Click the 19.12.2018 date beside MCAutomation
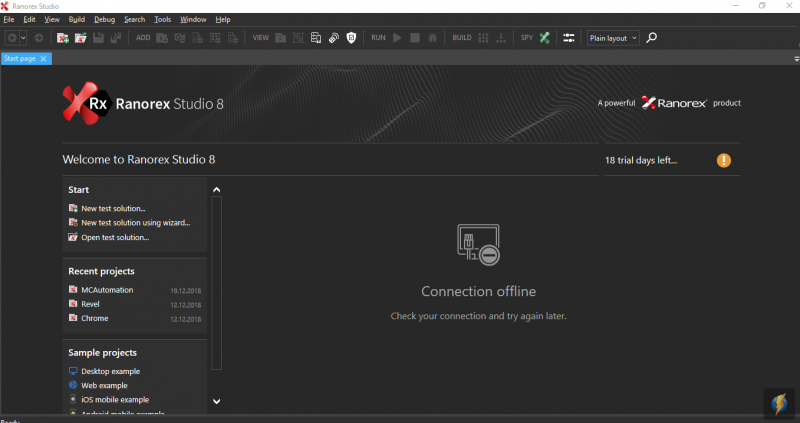 (186, 291)
